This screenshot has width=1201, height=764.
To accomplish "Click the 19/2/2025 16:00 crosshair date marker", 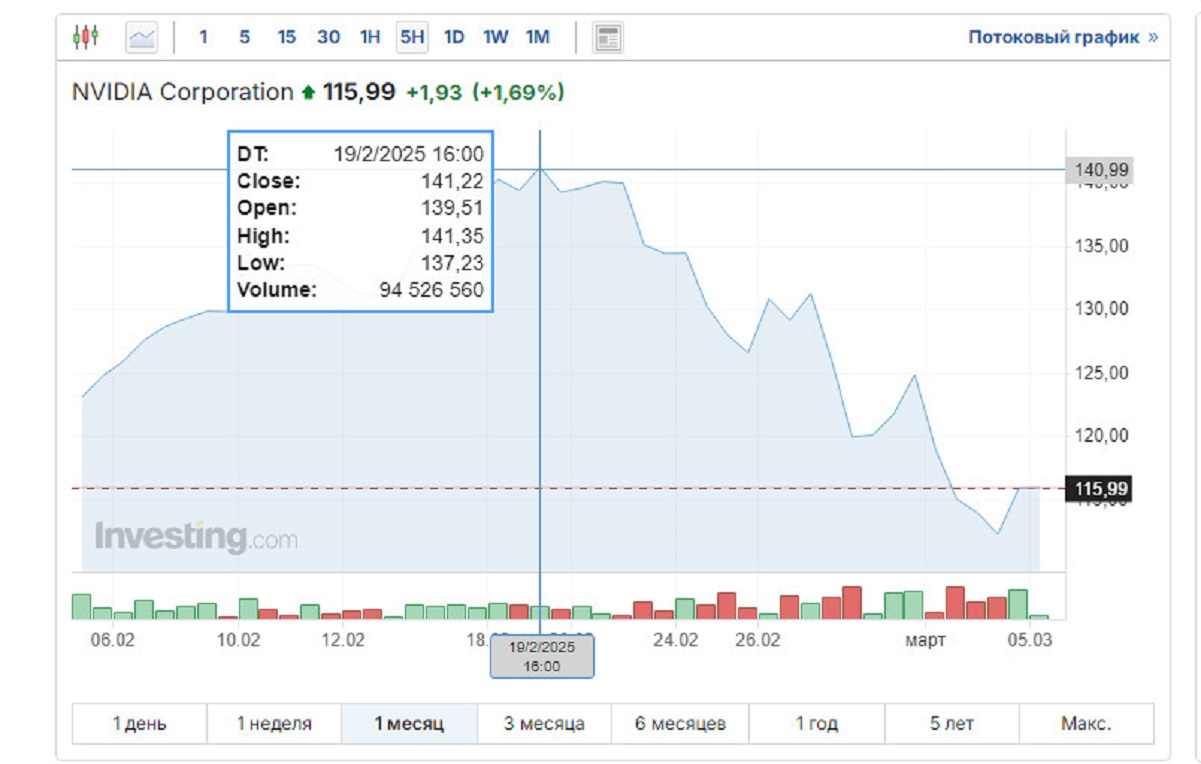I will coord(541,656).
